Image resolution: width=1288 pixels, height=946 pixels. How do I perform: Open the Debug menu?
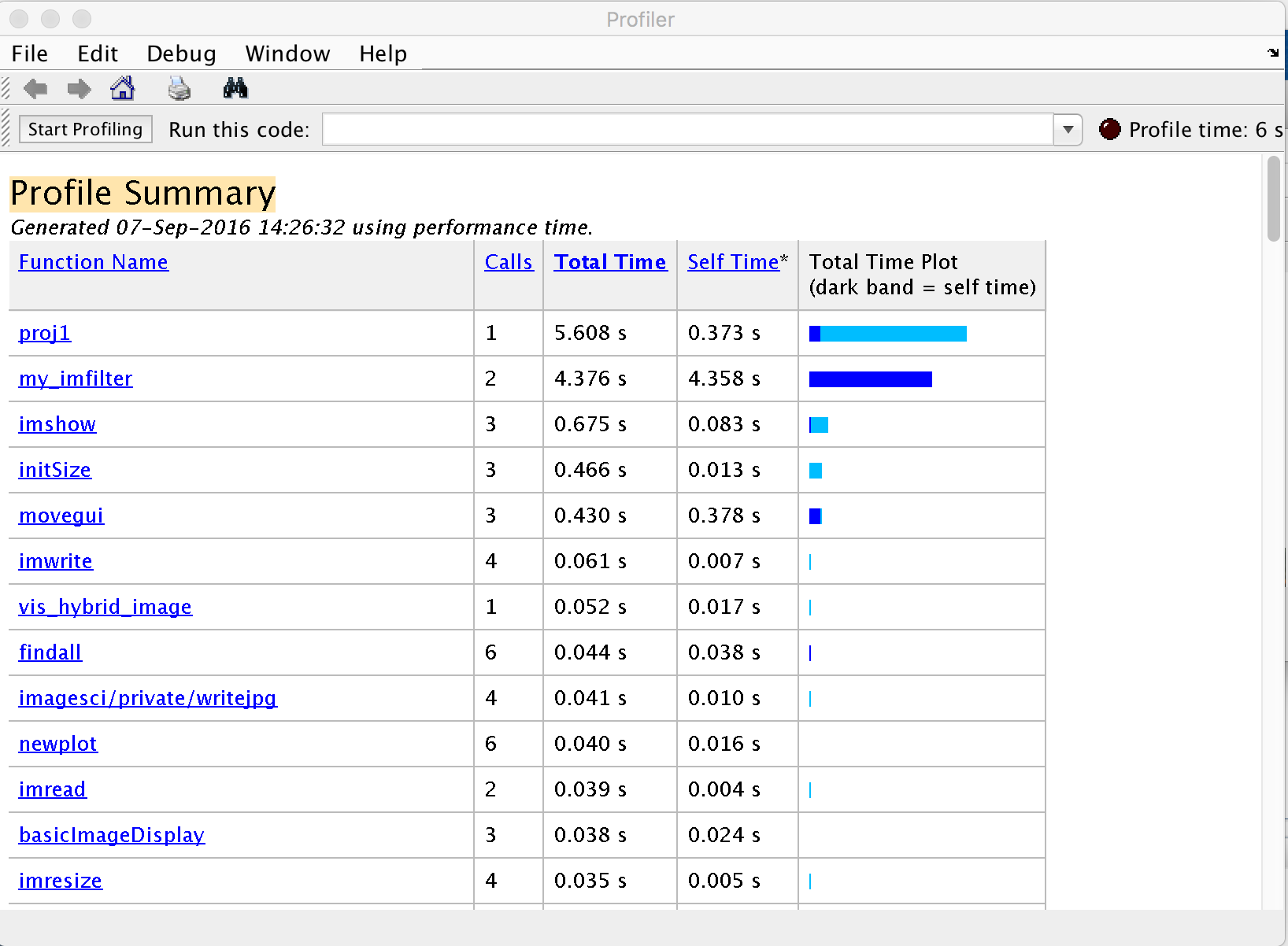click(181, 54)
